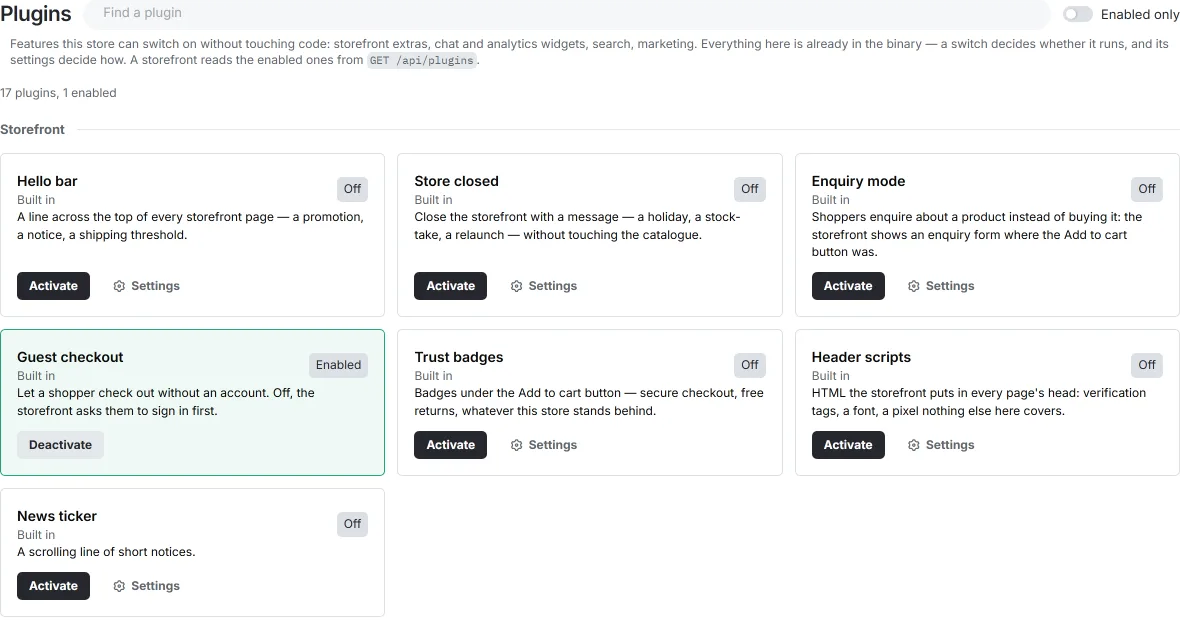Click the Off badge on Enquiry mode
This screenshot has height=620, width=1180.
[x=1147, y=189]
